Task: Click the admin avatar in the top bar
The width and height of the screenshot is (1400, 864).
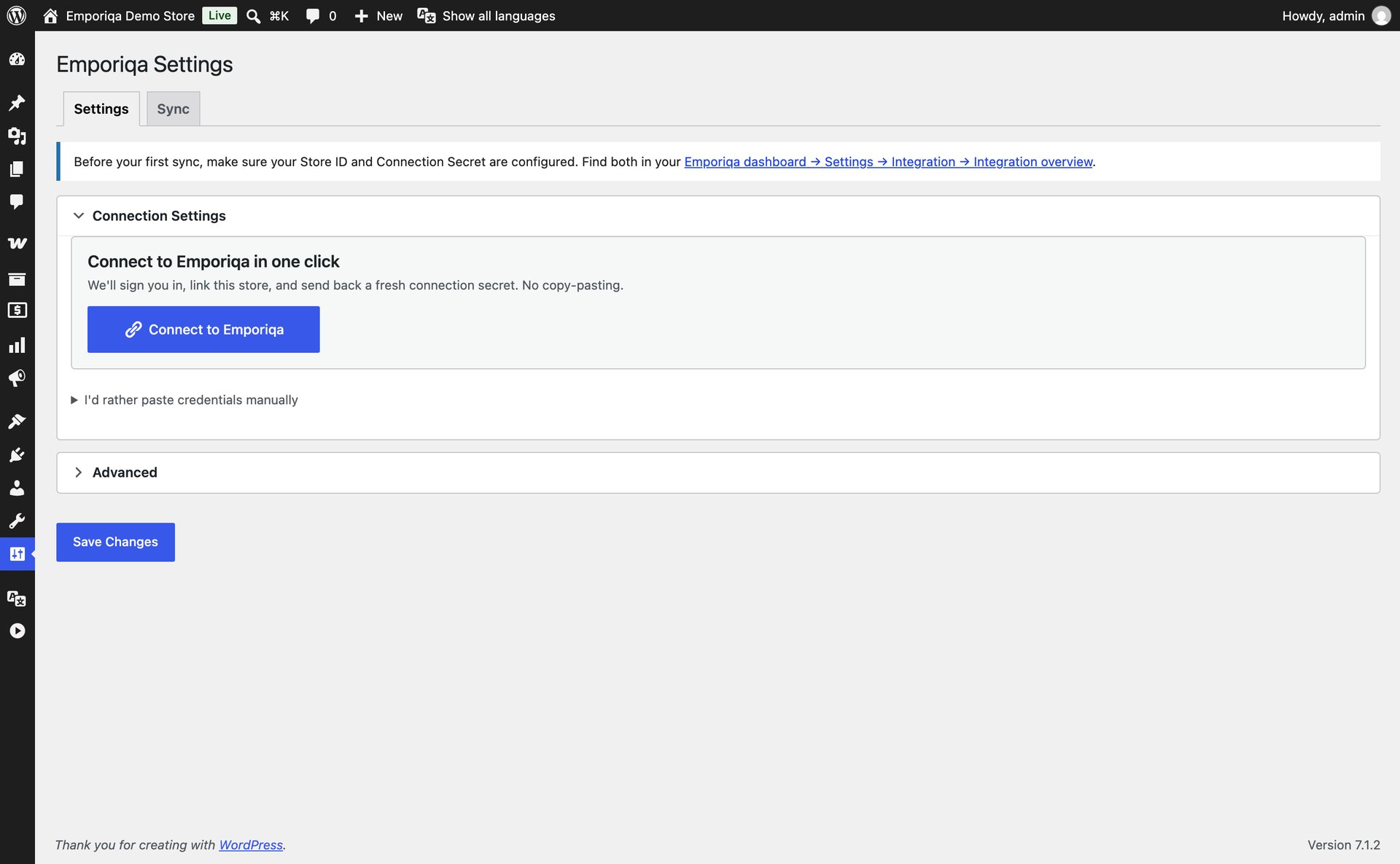Action: [x=1381, y=15]
